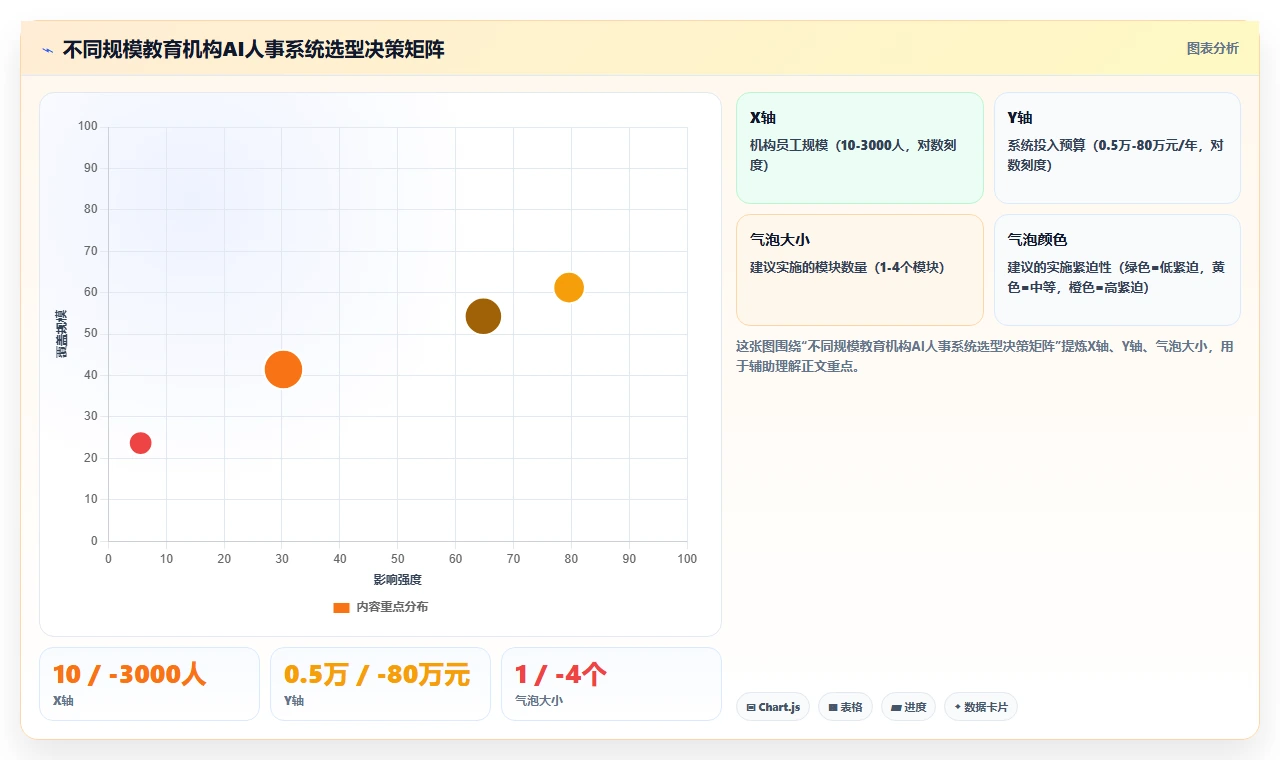Click the red bubble in chart
This screenshot has height=760, width=1280.
point(140,443)
